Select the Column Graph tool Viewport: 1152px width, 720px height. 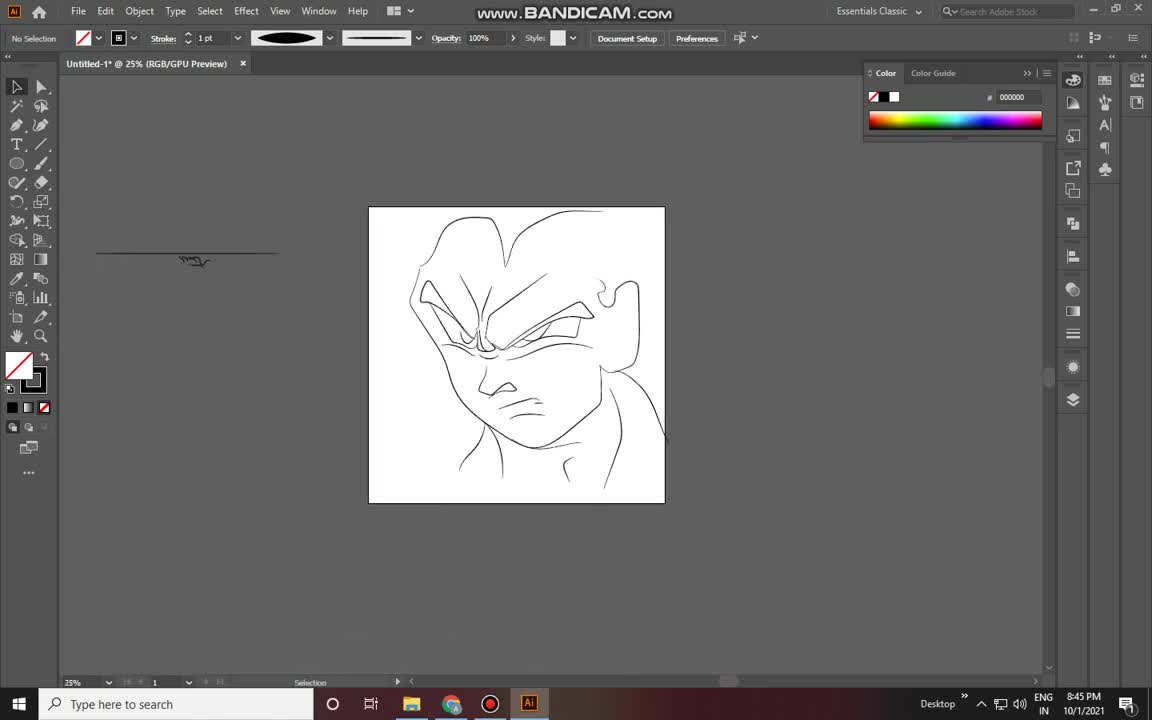(41, 298)
